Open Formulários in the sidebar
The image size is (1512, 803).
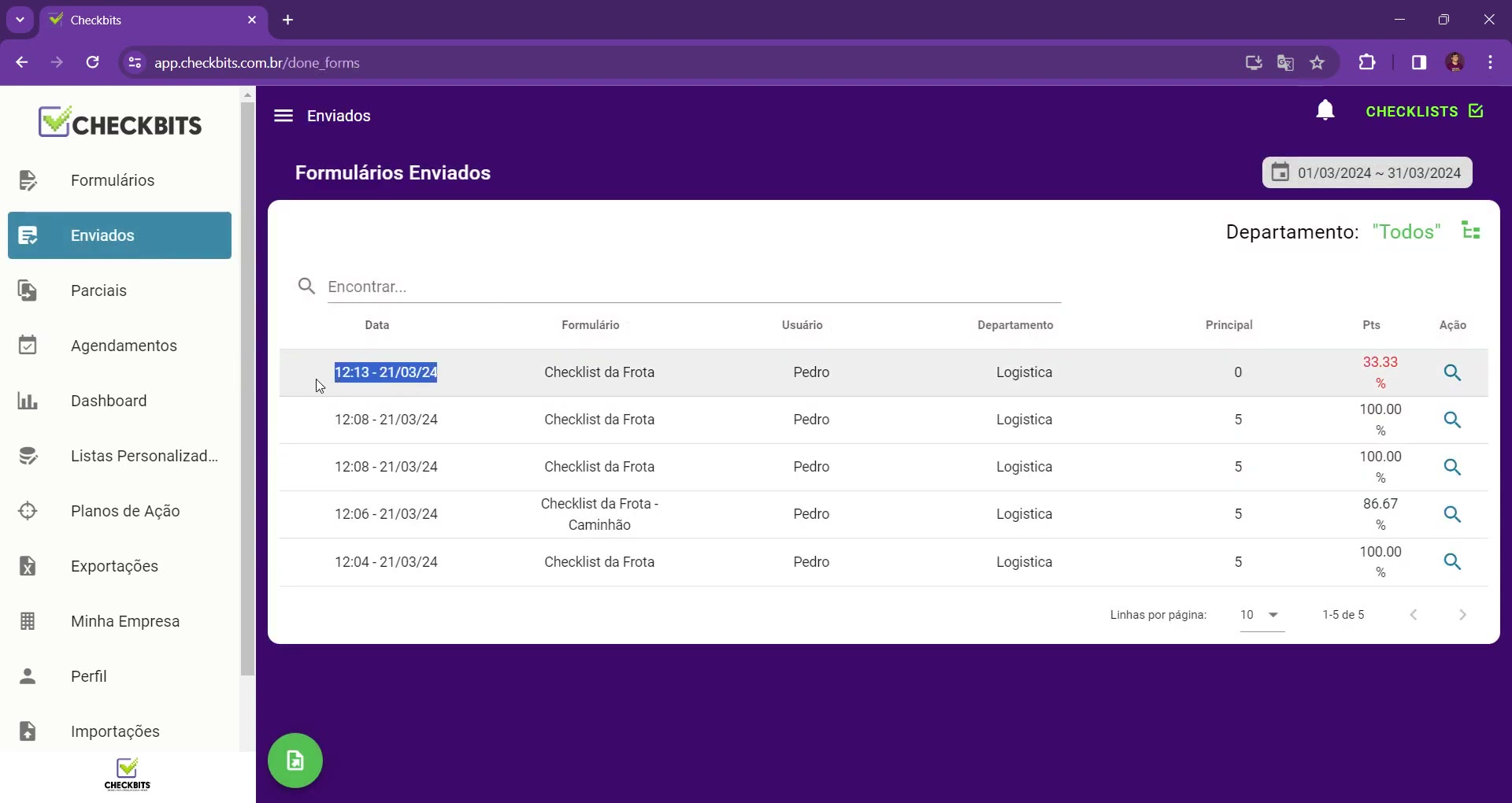(120, 180)
